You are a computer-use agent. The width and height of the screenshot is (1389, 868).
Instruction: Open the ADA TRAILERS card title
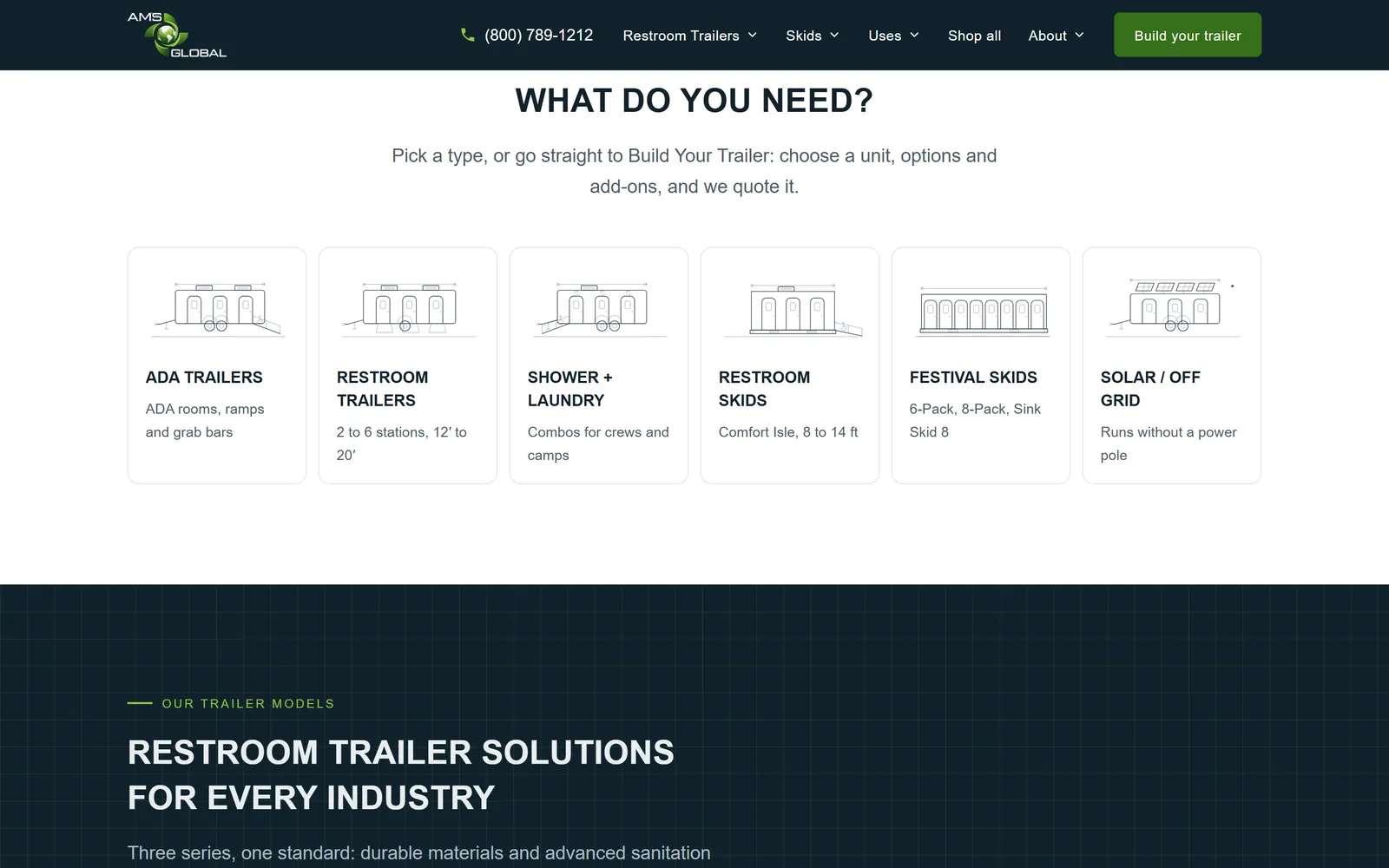tap(204, 378)
